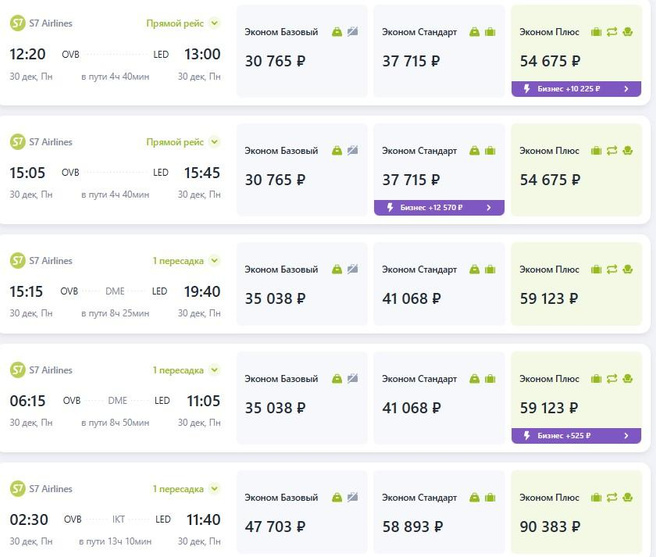Click suitcase icon in first Эконом Стандарт card
Image resolution: width=656 pixels, height=557 pixels.
click(490, 33)
